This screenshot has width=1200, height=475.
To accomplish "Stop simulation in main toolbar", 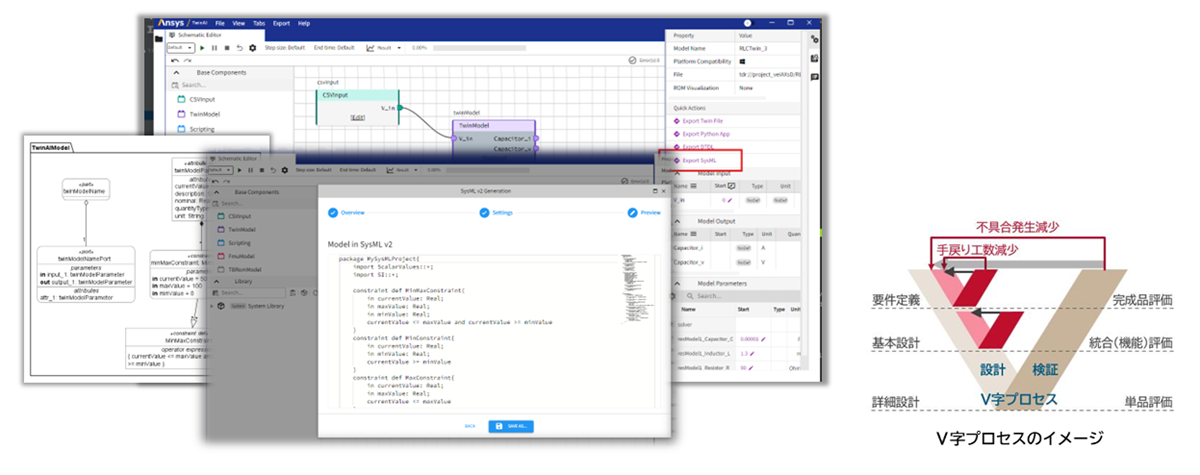I will pos(227,47).
